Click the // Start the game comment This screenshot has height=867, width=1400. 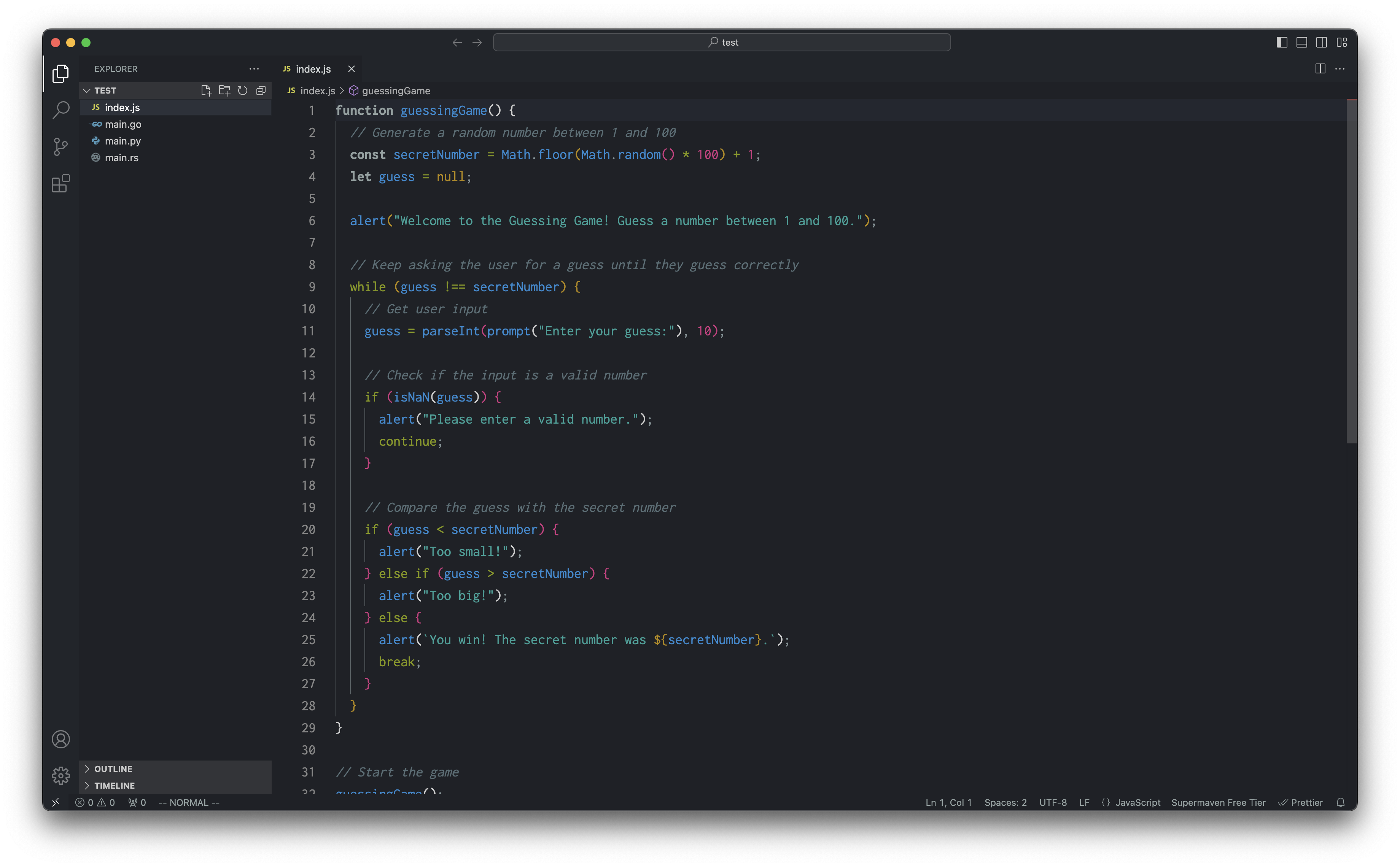tap(397, 772)
